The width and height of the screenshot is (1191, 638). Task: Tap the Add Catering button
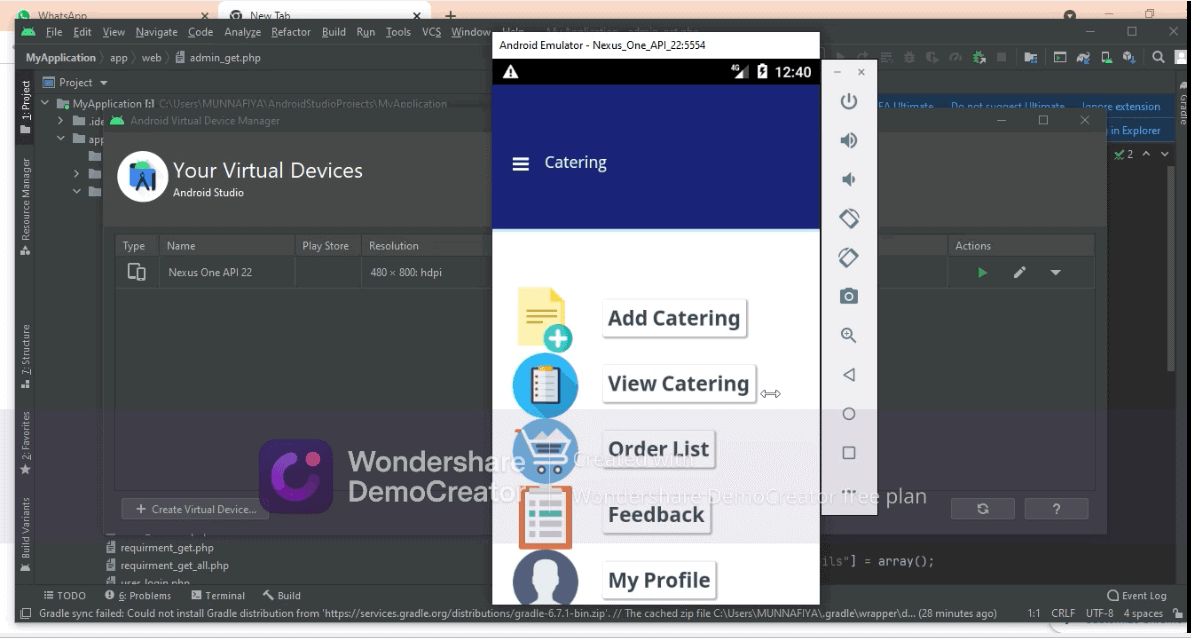[x=674, y=319]
